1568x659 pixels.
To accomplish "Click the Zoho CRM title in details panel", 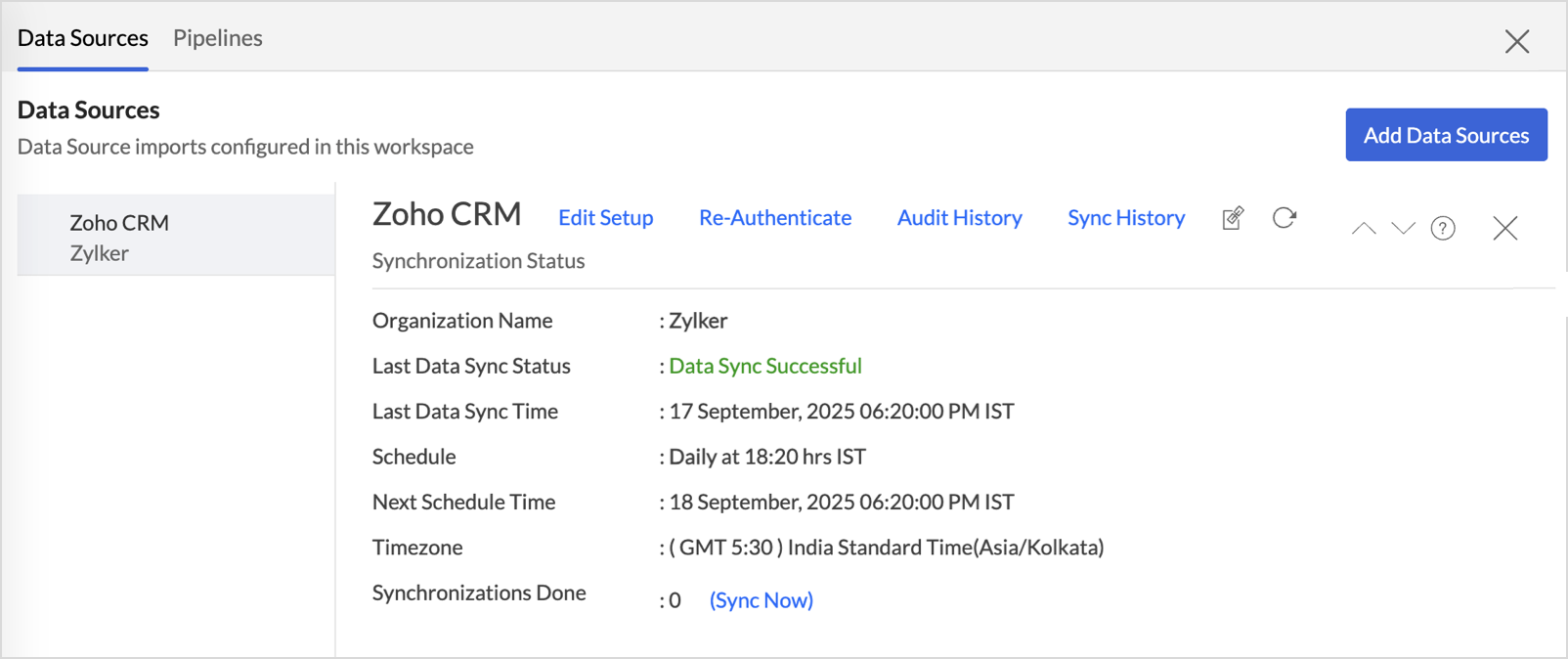I will (x=447, y=214).
